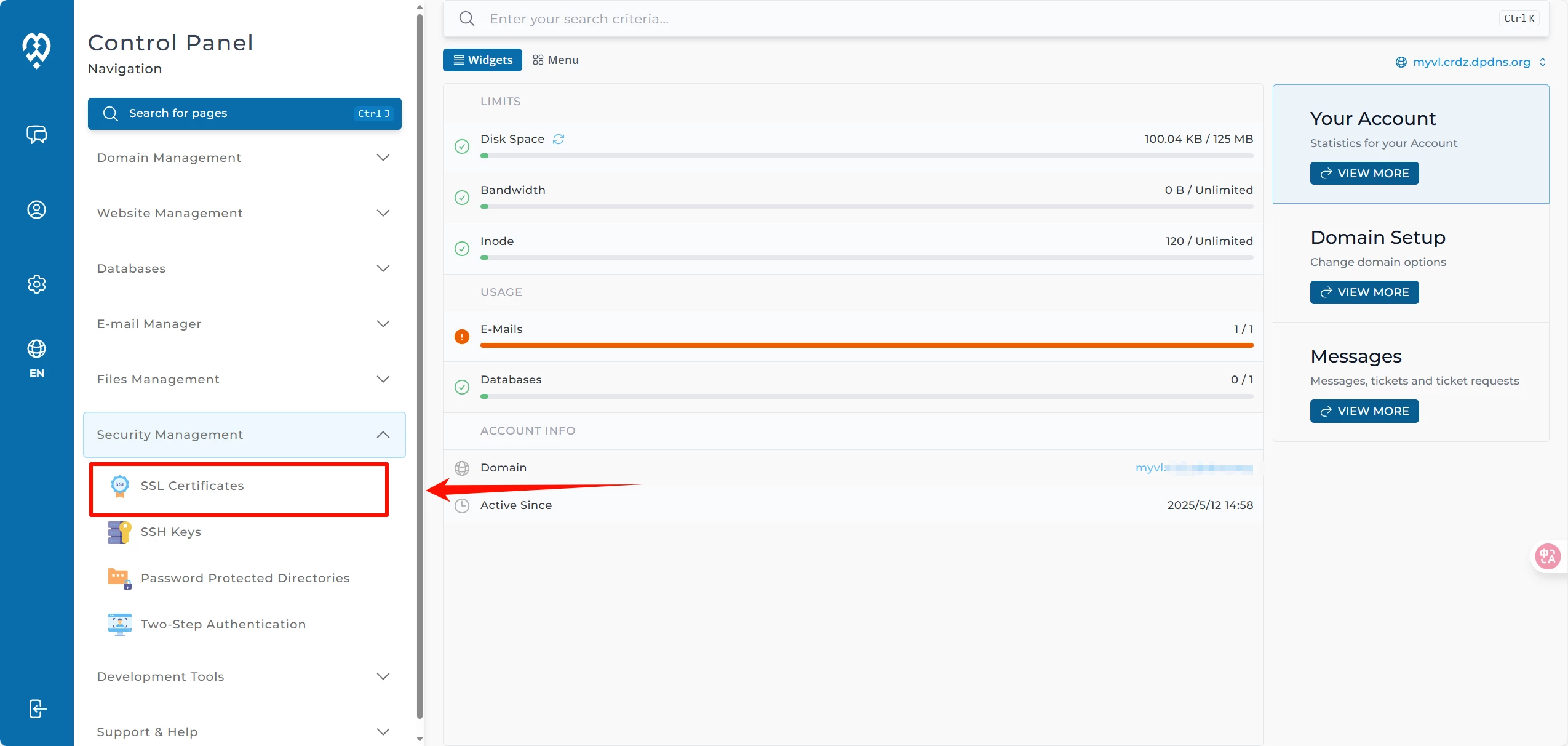This screenshot has width=1568, height=746.
Task: Switch to the Menu tab
Action: click(x=555, y=60)
